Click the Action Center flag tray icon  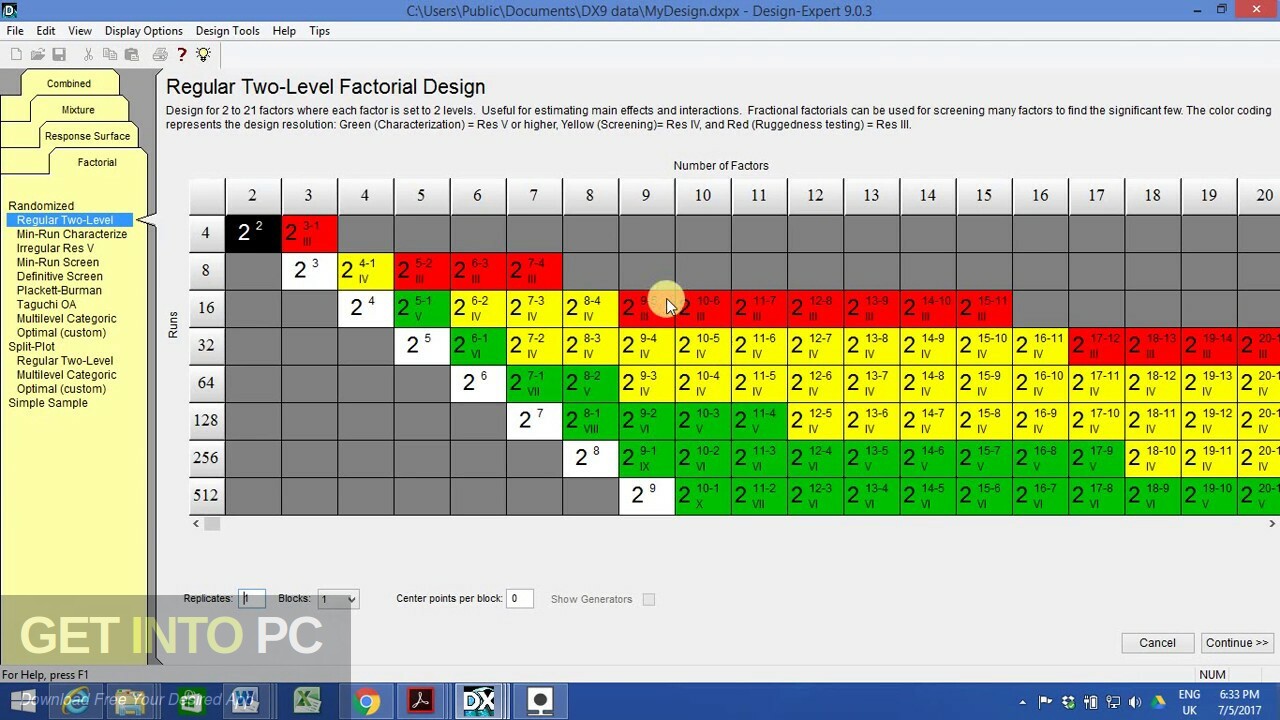click(1045, 702)
